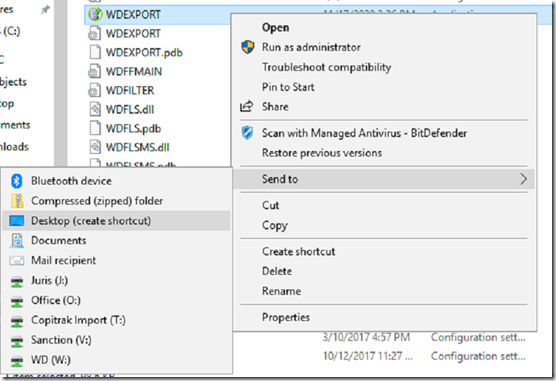Click the Compressed zipped folder icon
Viewport: 556px width, 381px height.
17,201
